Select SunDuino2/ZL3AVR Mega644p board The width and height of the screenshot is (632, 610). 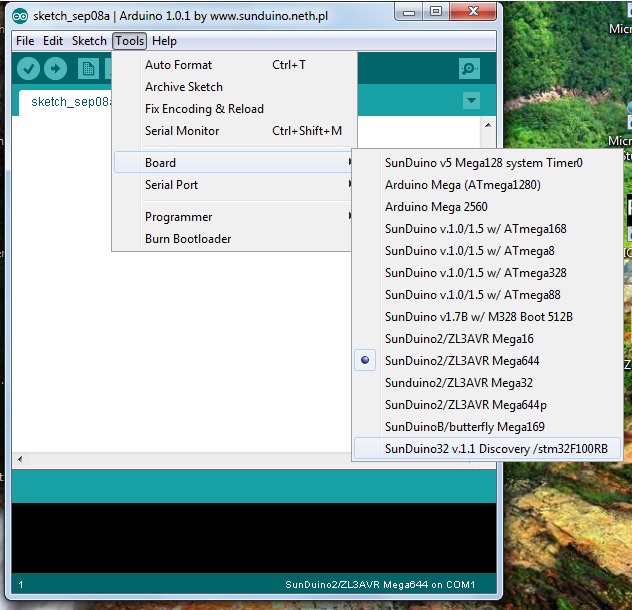coord(487,405)
